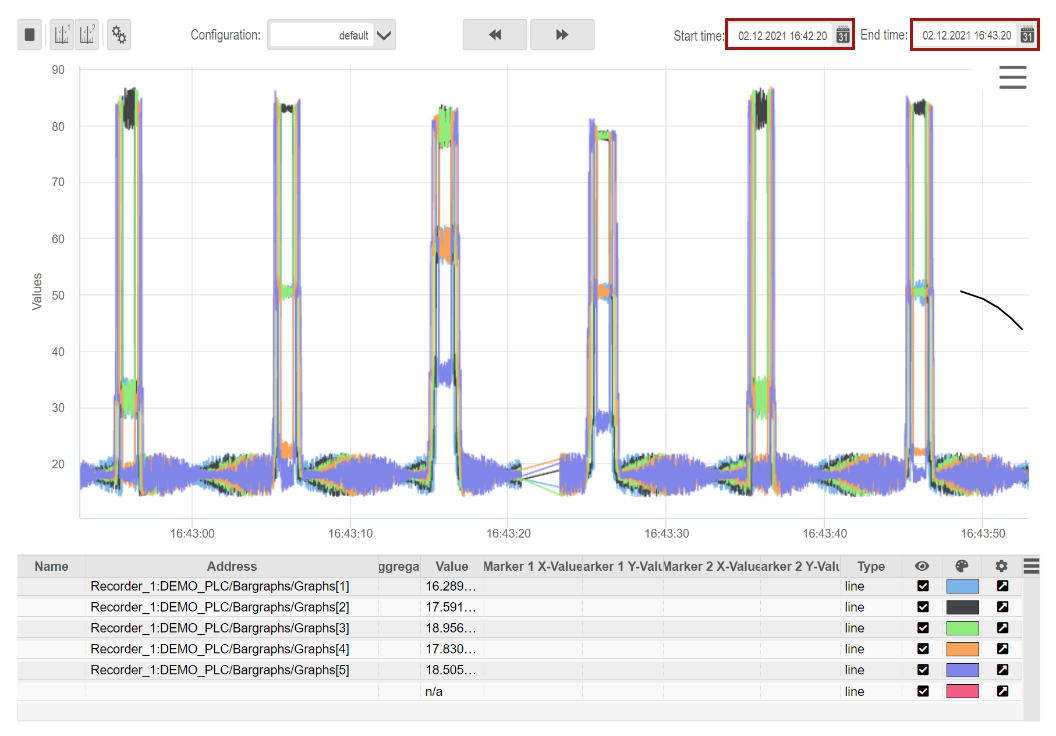Click the Start time date field

(x=782, y=35)
